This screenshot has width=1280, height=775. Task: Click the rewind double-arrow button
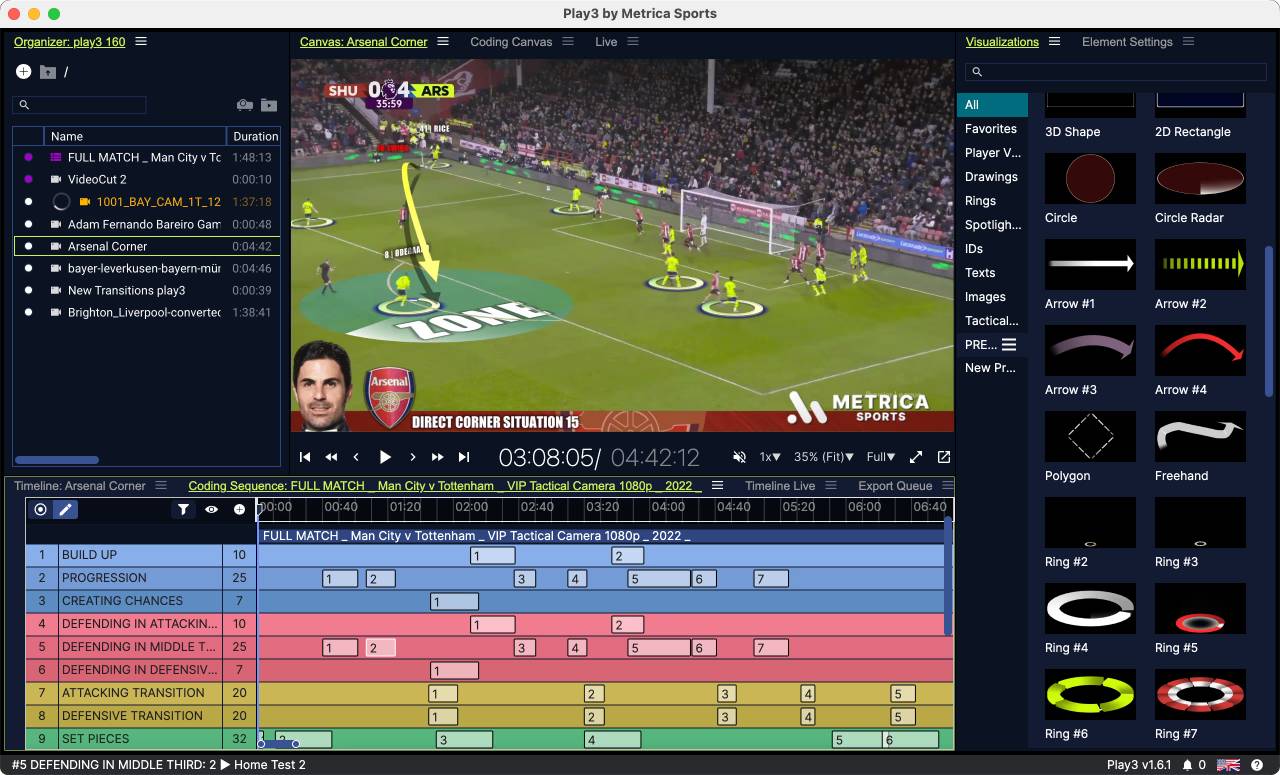[331, 457]
